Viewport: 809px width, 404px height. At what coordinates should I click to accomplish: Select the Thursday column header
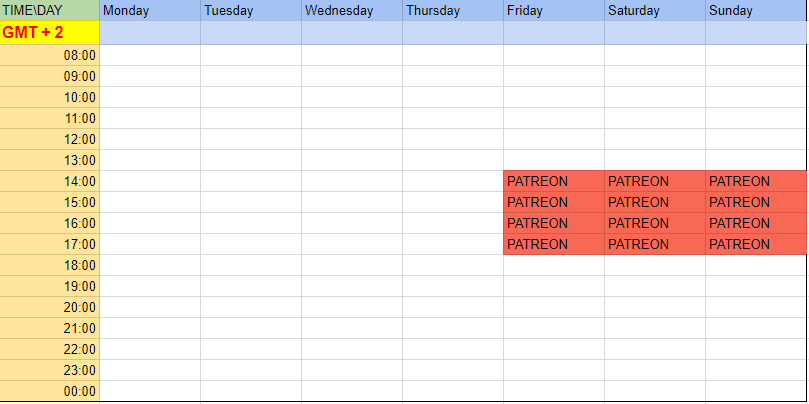pyautogui.click(x=453, y=10)
